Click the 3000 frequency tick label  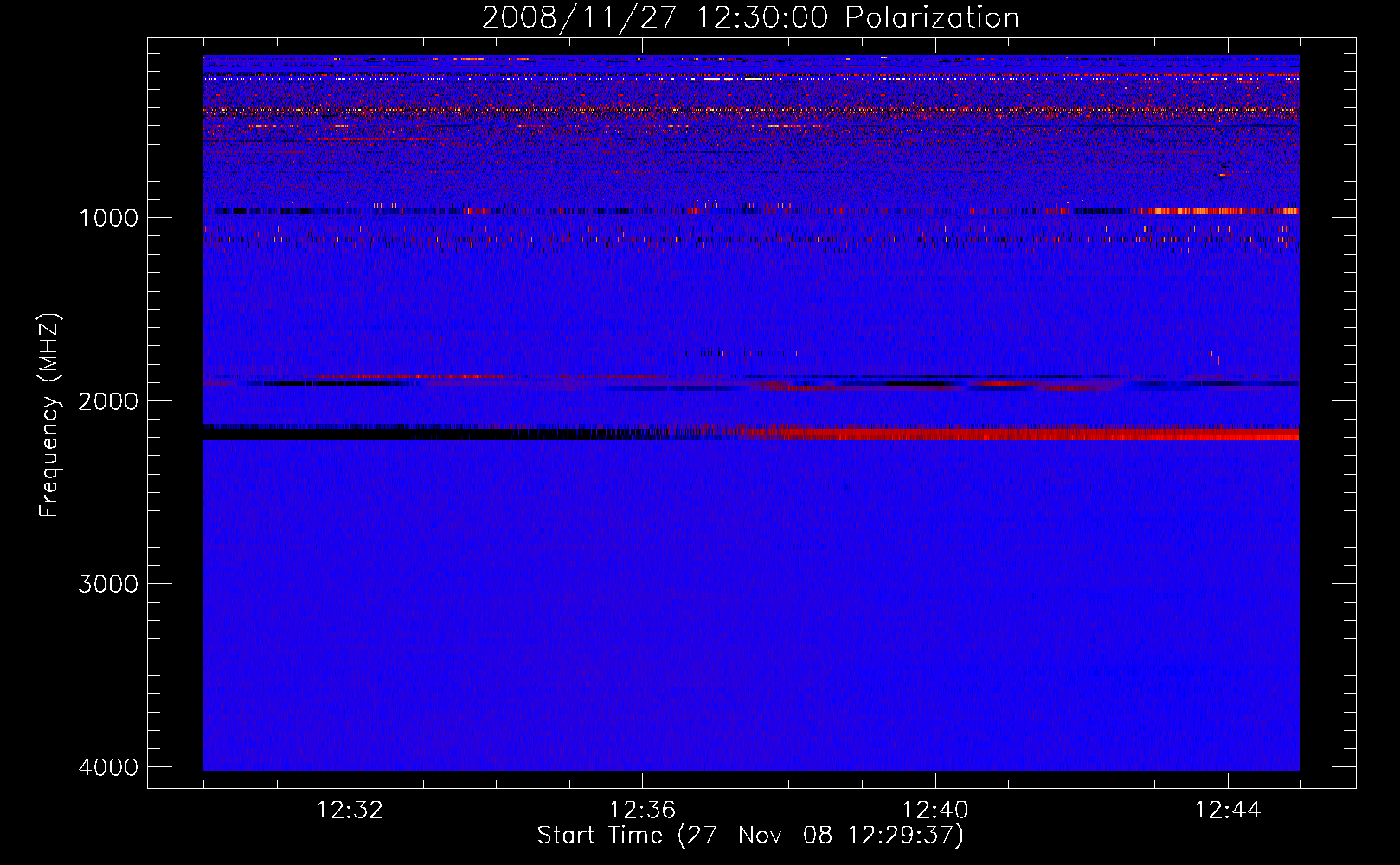[x=108, y=584]
